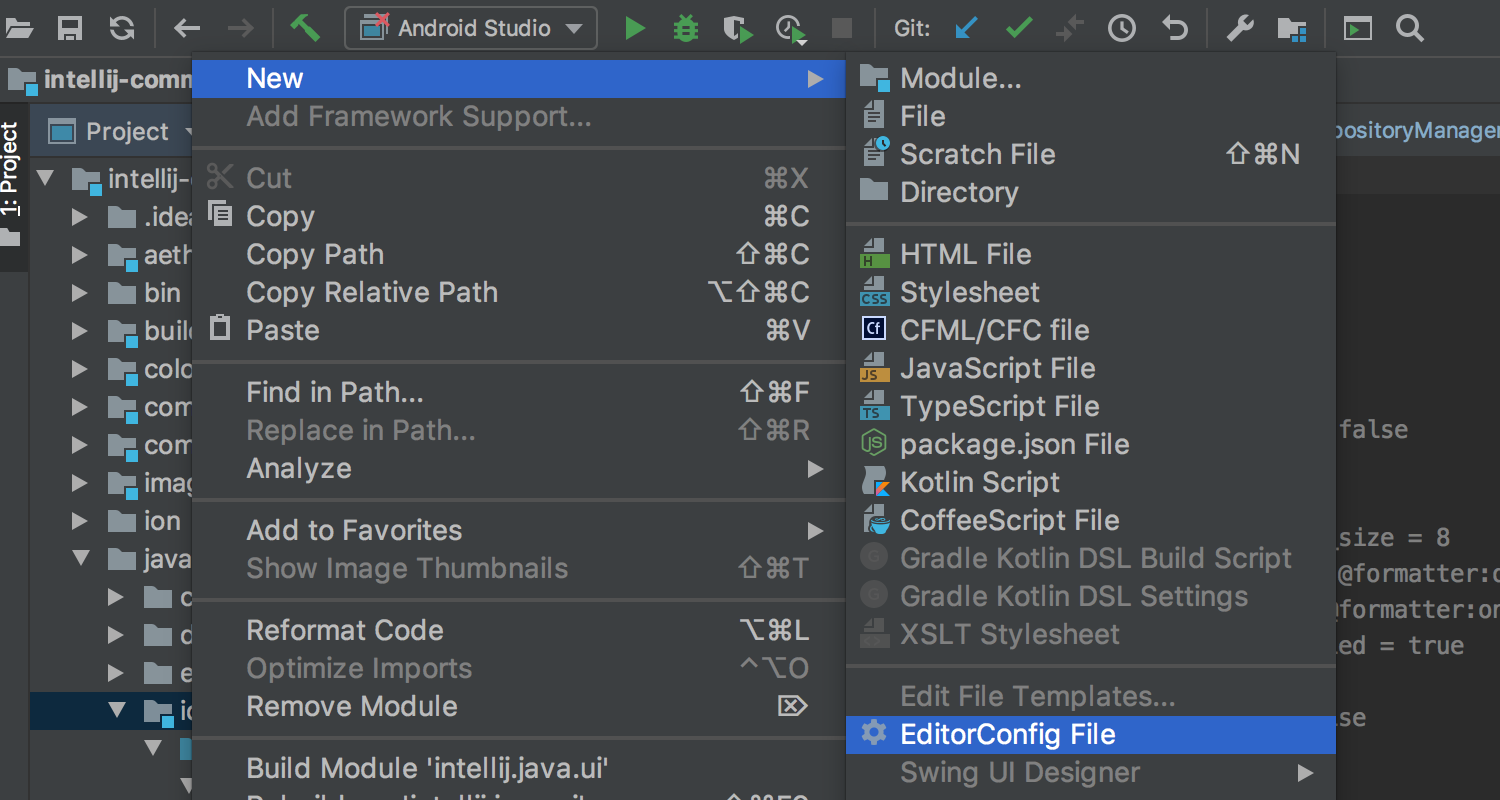Open Add to Favorites submenu
Image resolution: width=1500 pixels, height=800 pixels.
[x=518, y=530]
